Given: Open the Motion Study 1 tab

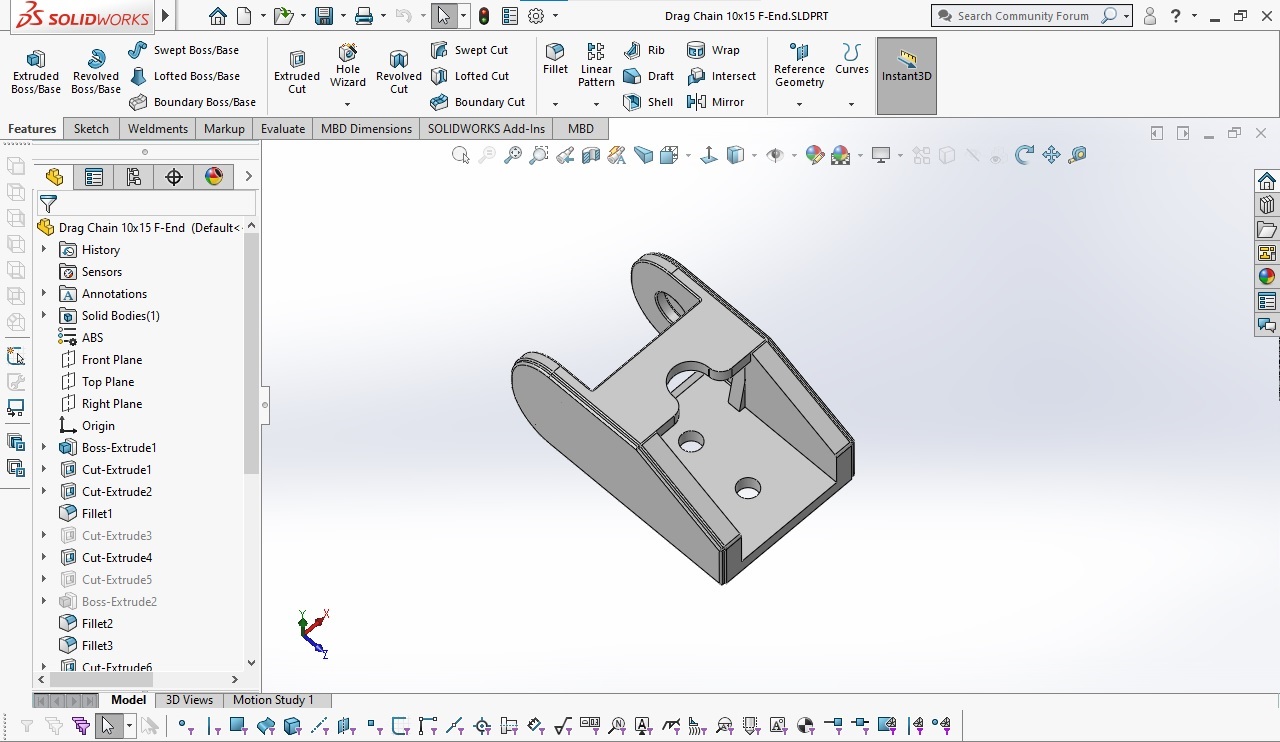Looking at the screenshot, I should (x=273, y=700).
